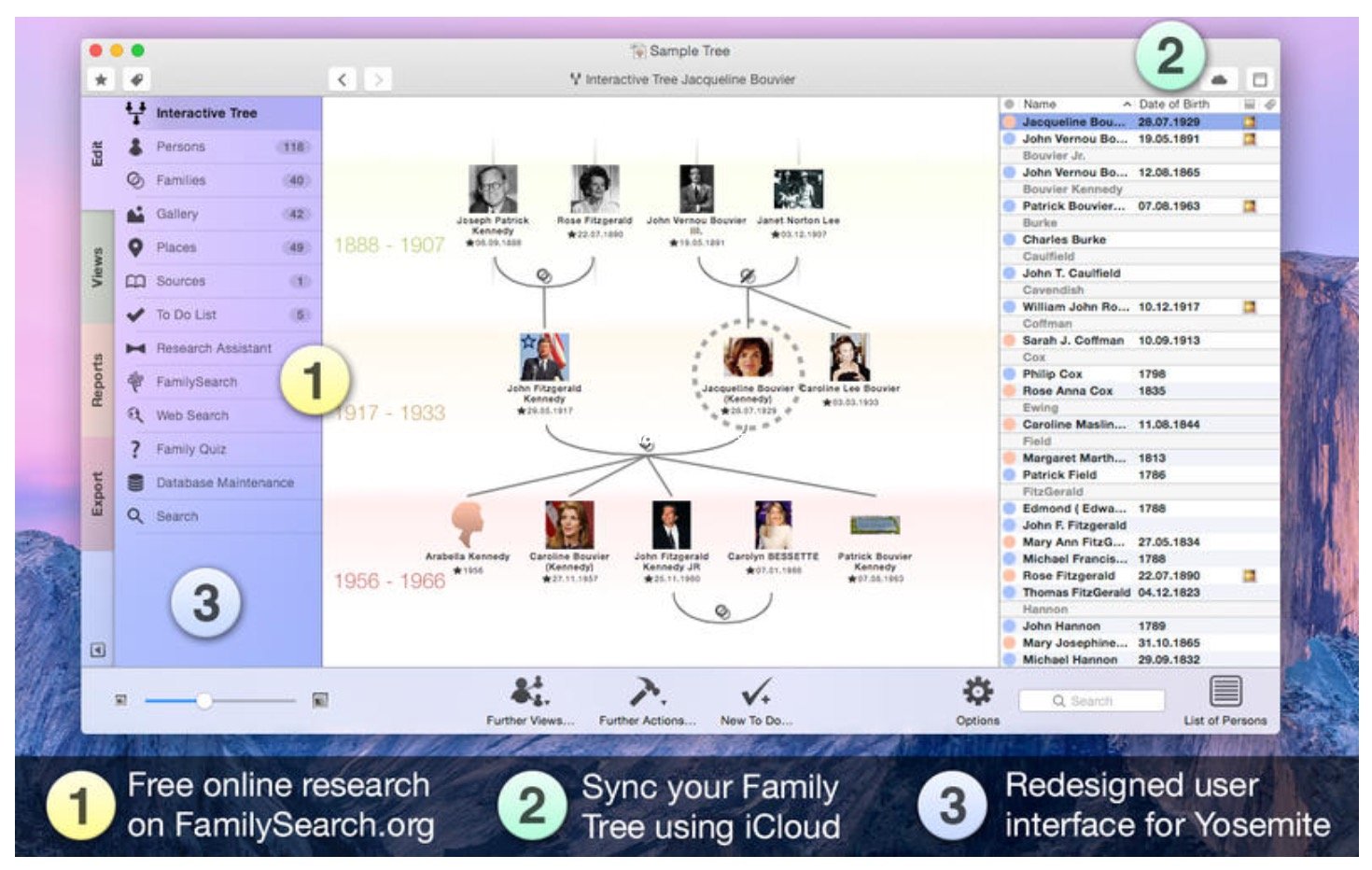Switch to the Reports tab
Image resolution: width=1372 pixels, height=870 pixels.
[x=97, y=380]
